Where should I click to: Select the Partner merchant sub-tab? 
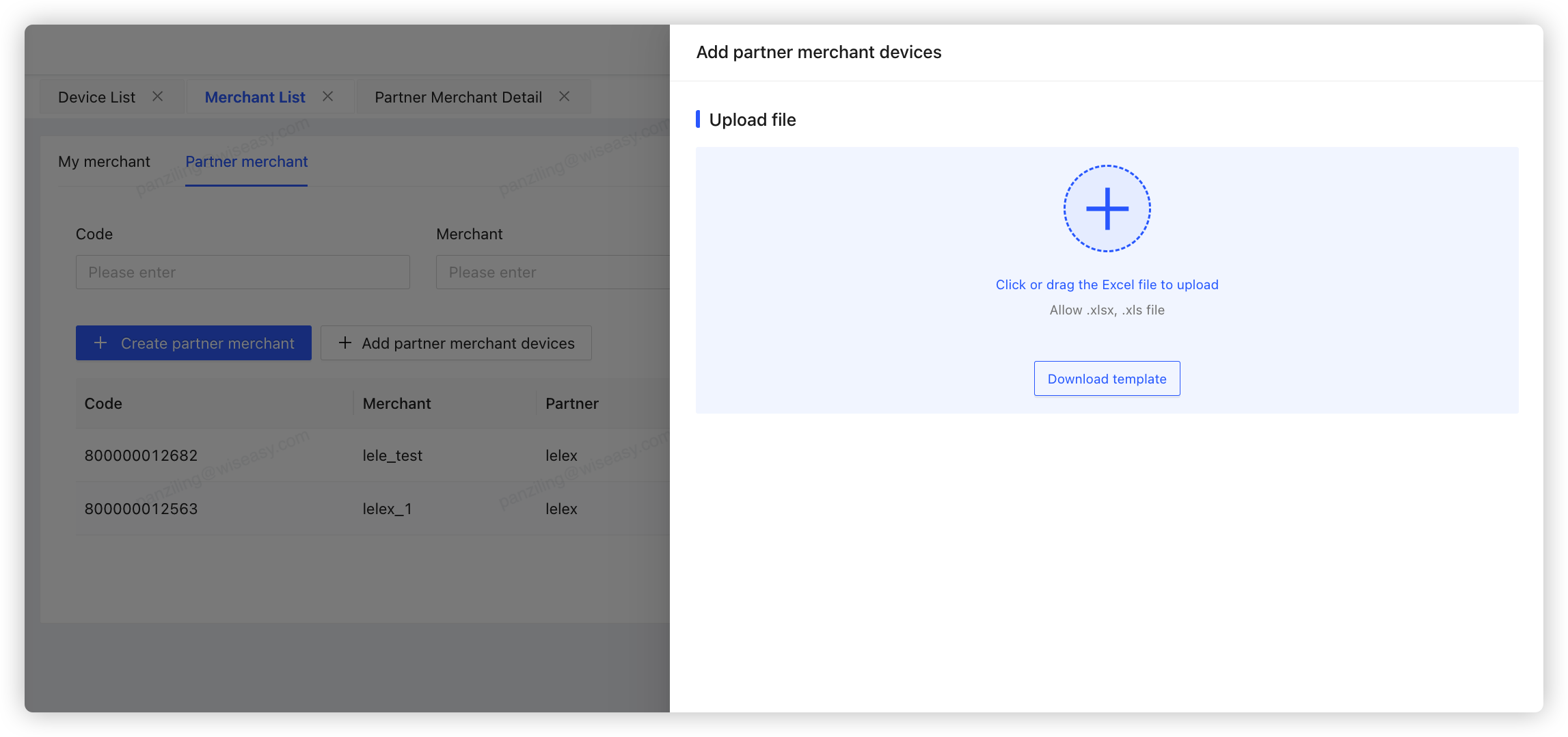tap(246, 161)
